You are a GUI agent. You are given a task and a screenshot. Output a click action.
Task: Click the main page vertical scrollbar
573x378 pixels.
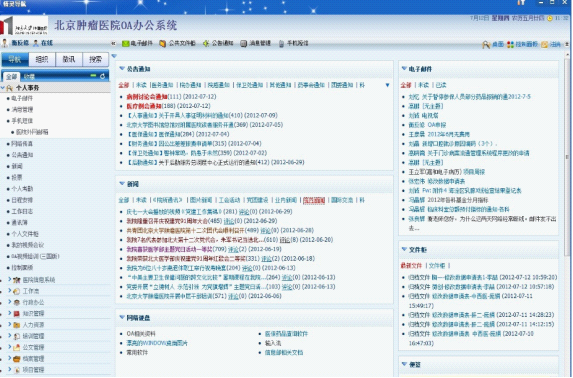tap(567, 157)
